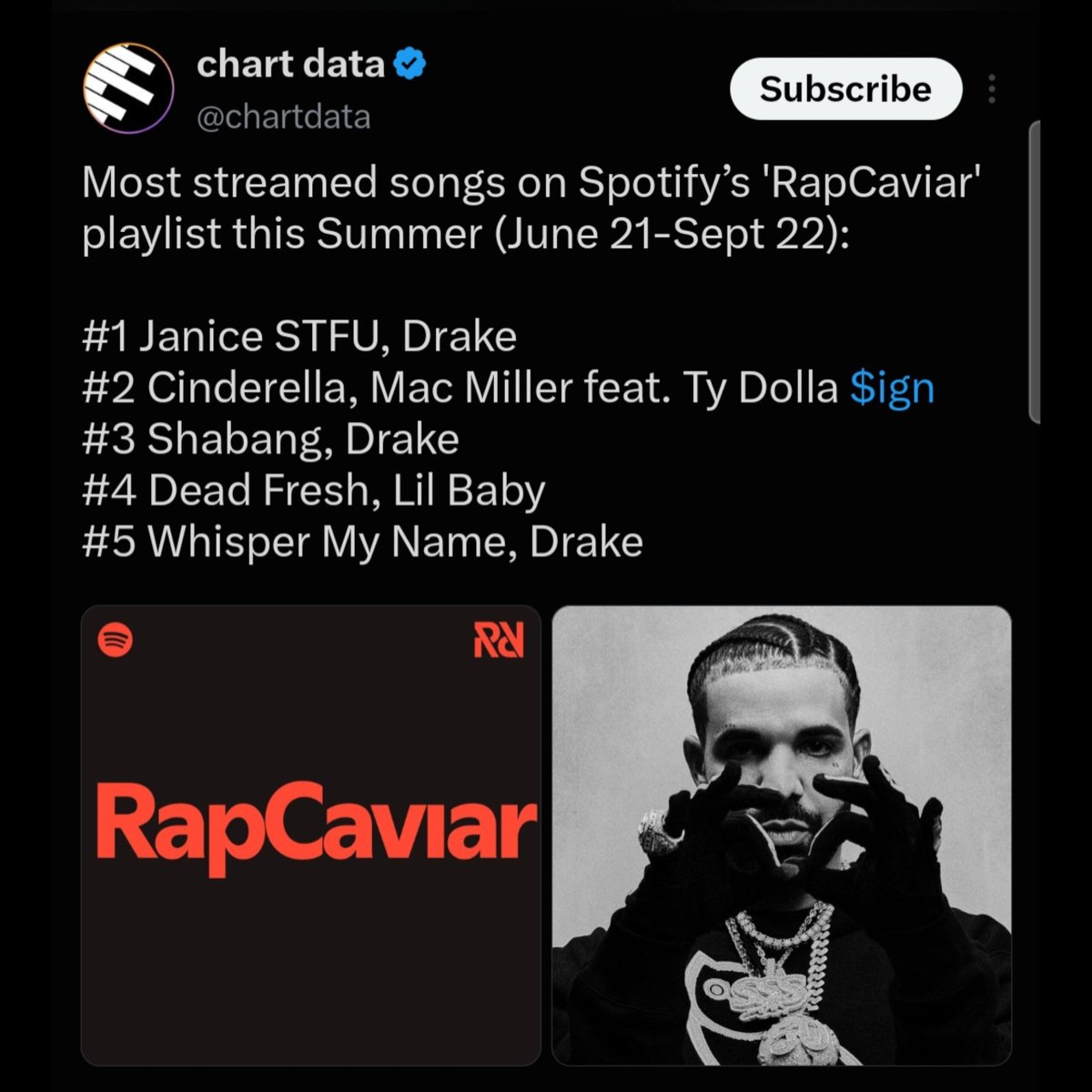The image size is (1092, 1092).
Task: Open the black-and-white Drake photo
Action: point(782,835)
